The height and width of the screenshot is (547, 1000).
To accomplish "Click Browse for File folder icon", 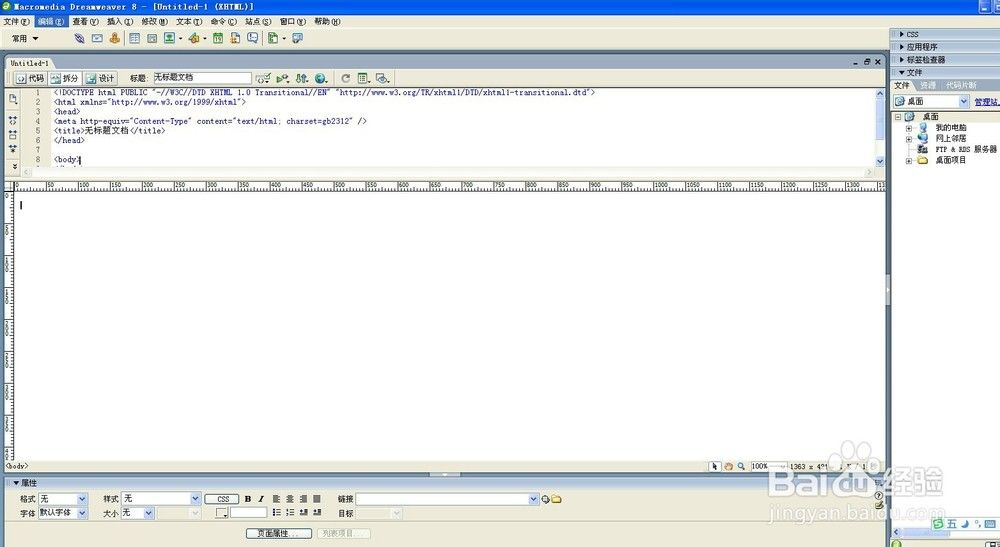I will [x=556, y=499].
